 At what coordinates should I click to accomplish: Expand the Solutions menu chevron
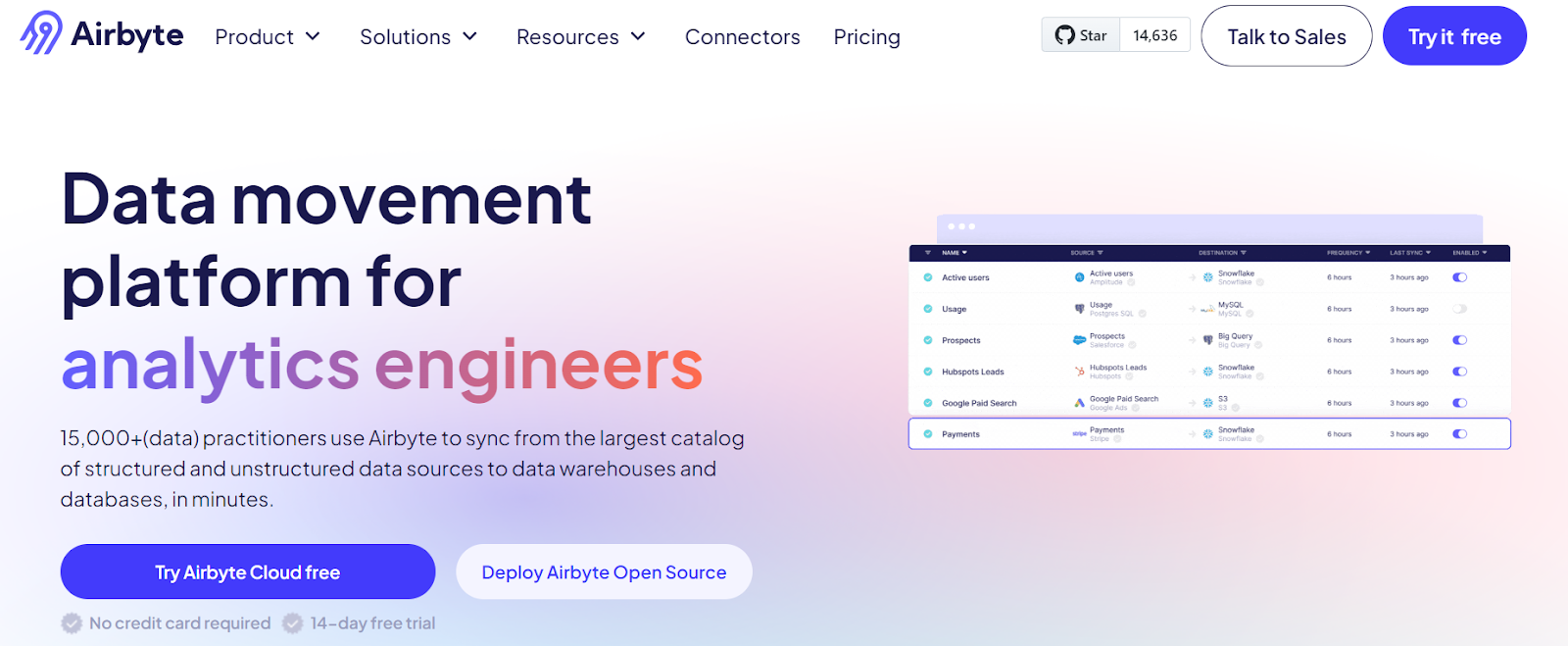469,36
